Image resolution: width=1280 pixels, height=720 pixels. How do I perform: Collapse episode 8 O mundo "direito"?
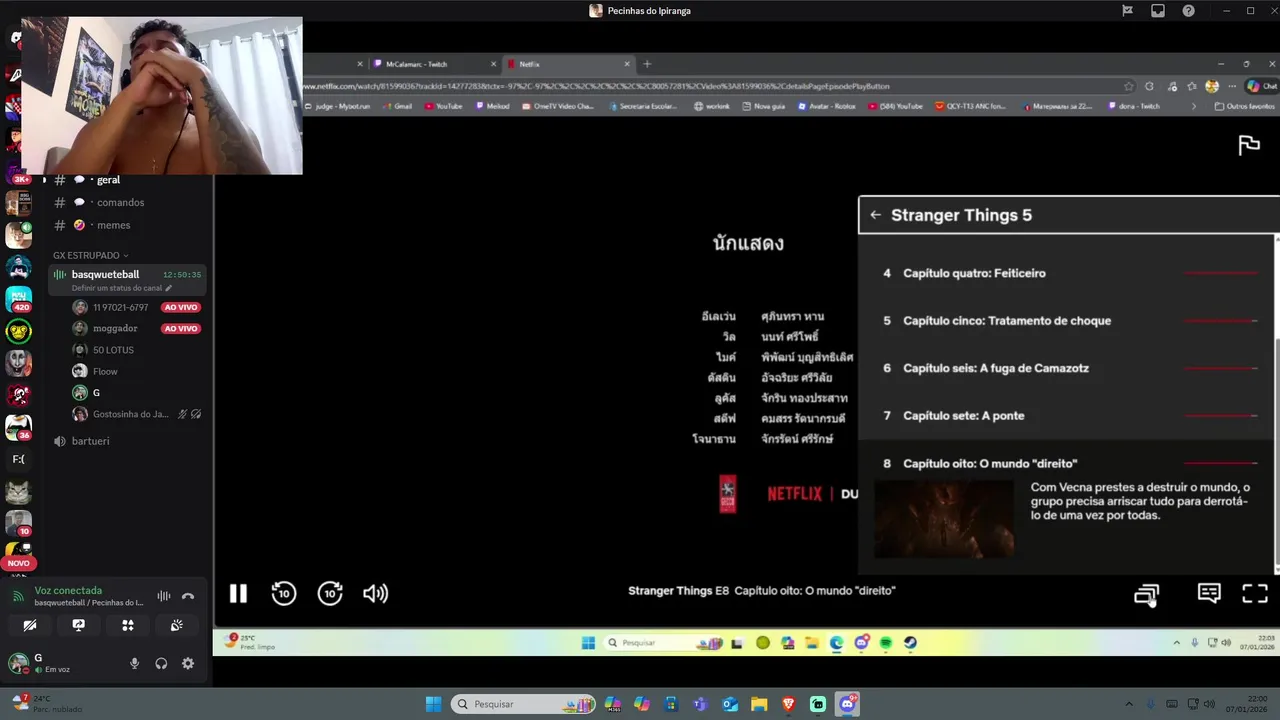tap(1067, 463)
